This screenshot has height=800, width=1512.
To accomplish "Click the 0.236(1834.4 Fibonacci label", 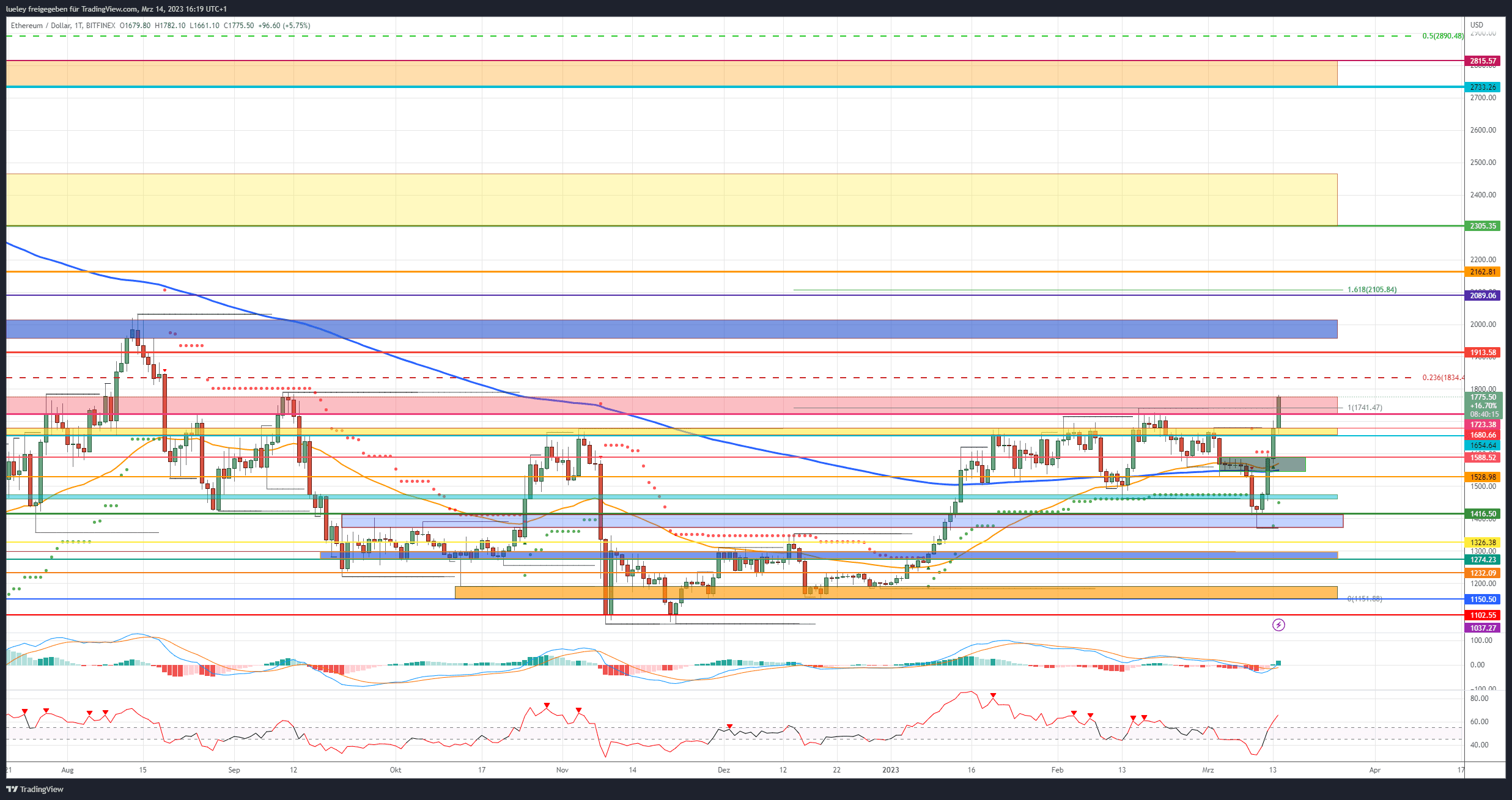I will click(x=1444, y=378).
